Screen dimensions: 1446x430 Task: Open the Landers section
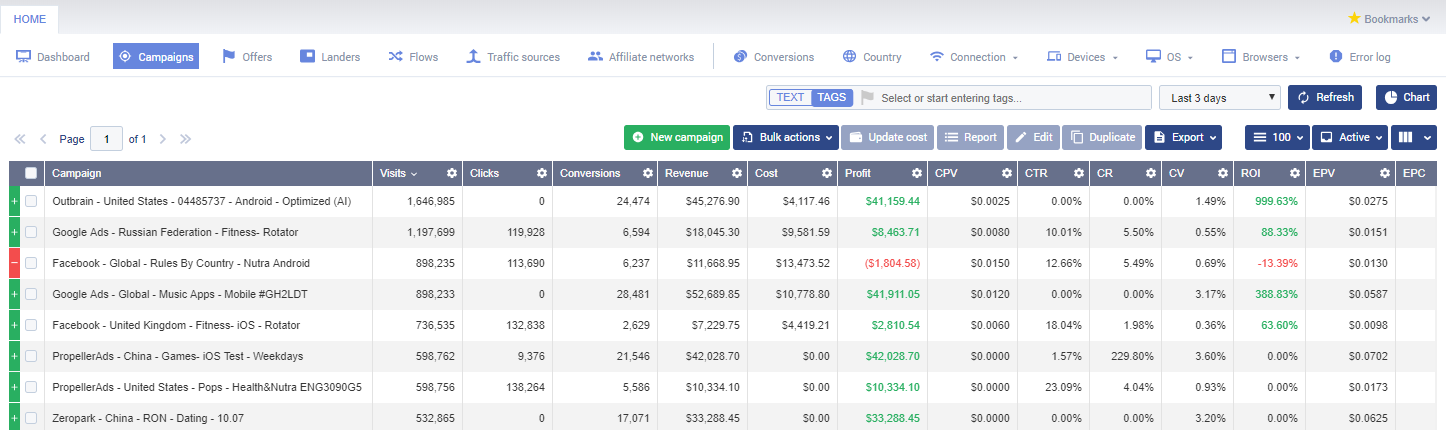330,57
